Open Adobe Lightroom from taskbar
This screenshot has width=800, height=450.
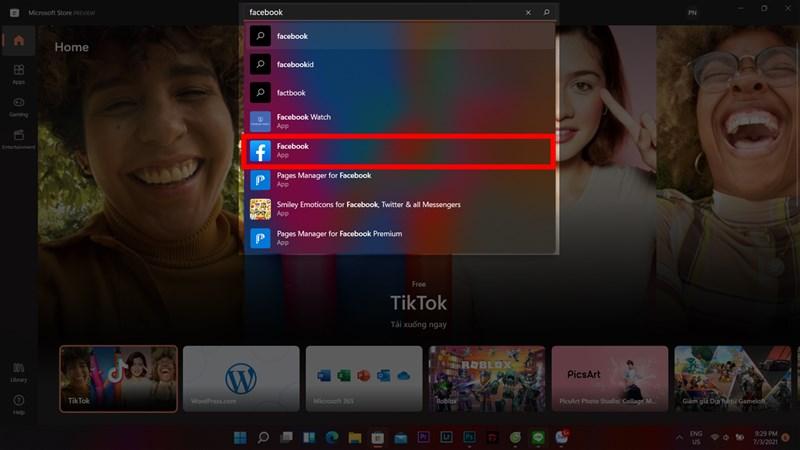coord(446,437)
